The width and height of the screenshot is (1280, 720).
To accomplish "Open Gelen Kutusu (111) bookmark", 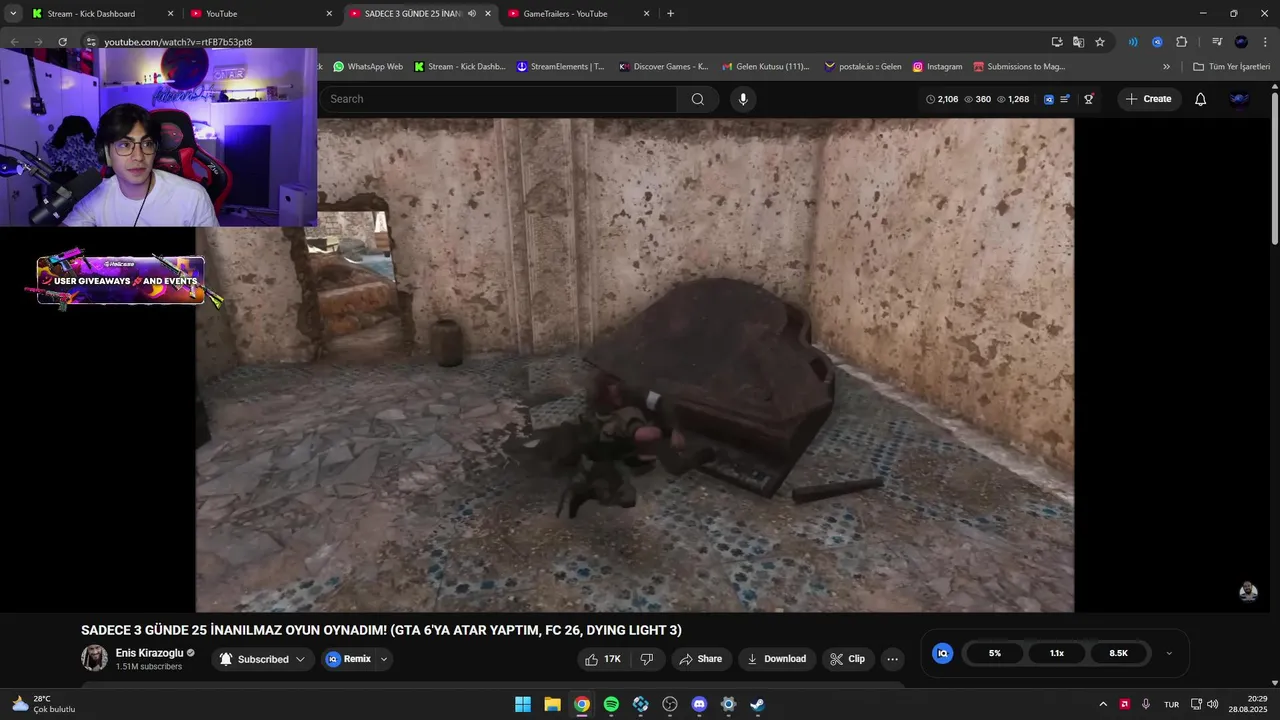I will click(x=764, y=67).
